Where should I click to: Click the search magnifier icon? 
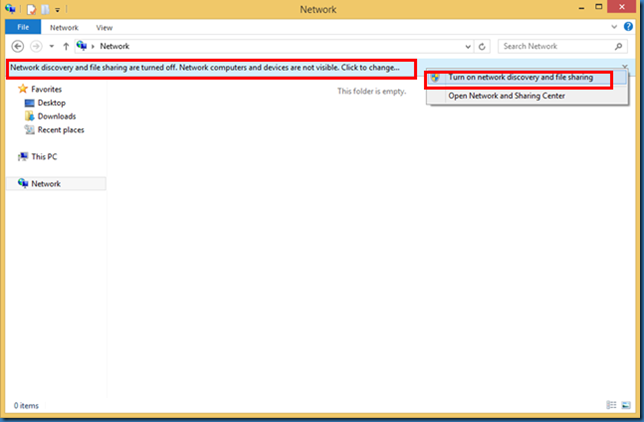[619, 46]
